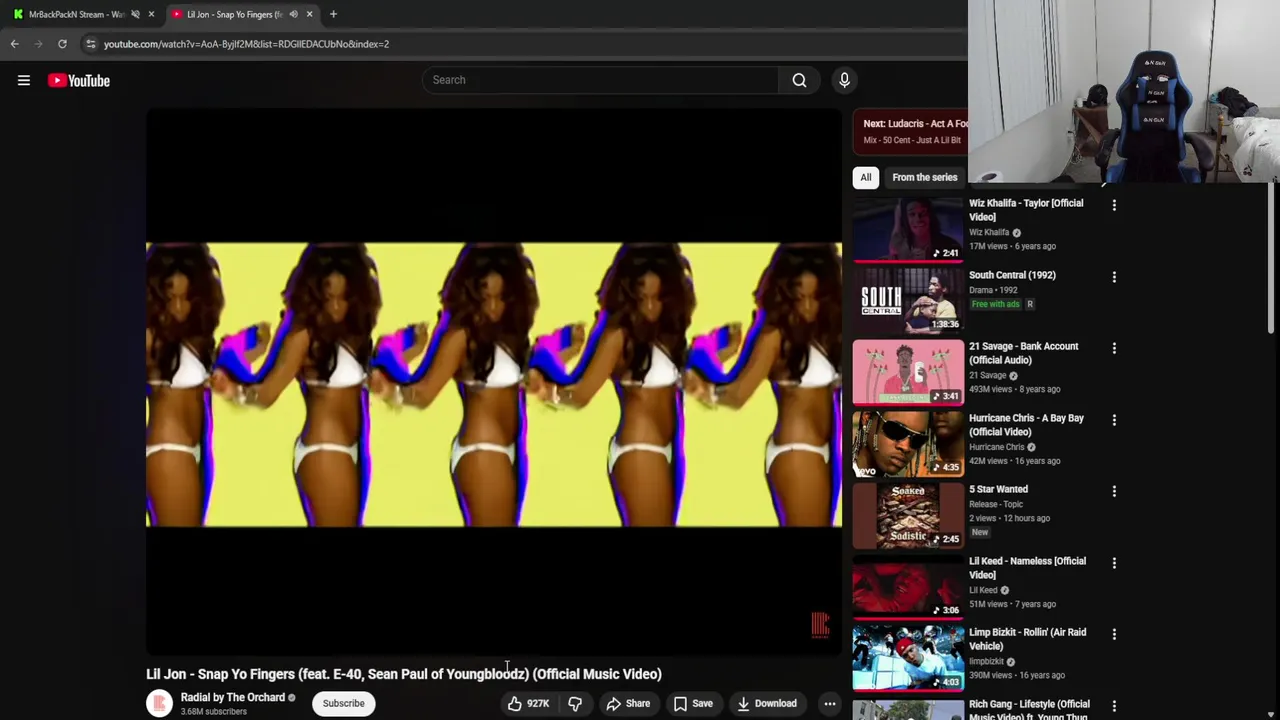Screen dimensions: 1280x720
Task: Open options menu for Hurricane Chris A Bay Bay
Action: tap(1114, 420)
